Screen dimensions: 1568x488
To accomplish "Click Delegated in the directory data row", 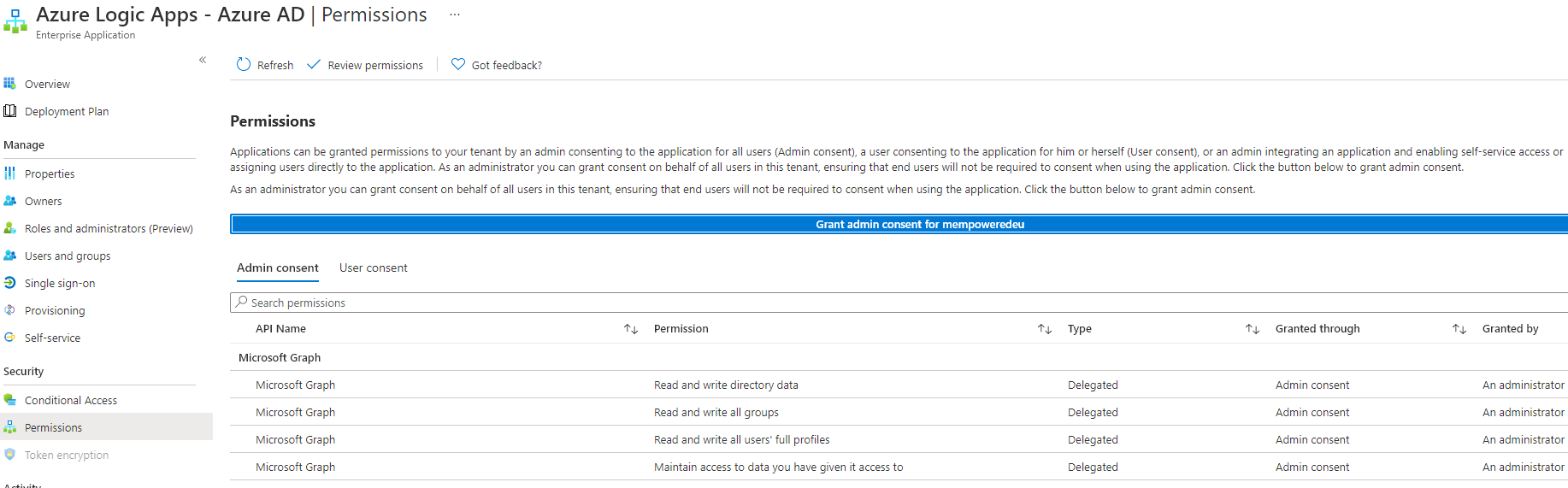I will 1093,385.
